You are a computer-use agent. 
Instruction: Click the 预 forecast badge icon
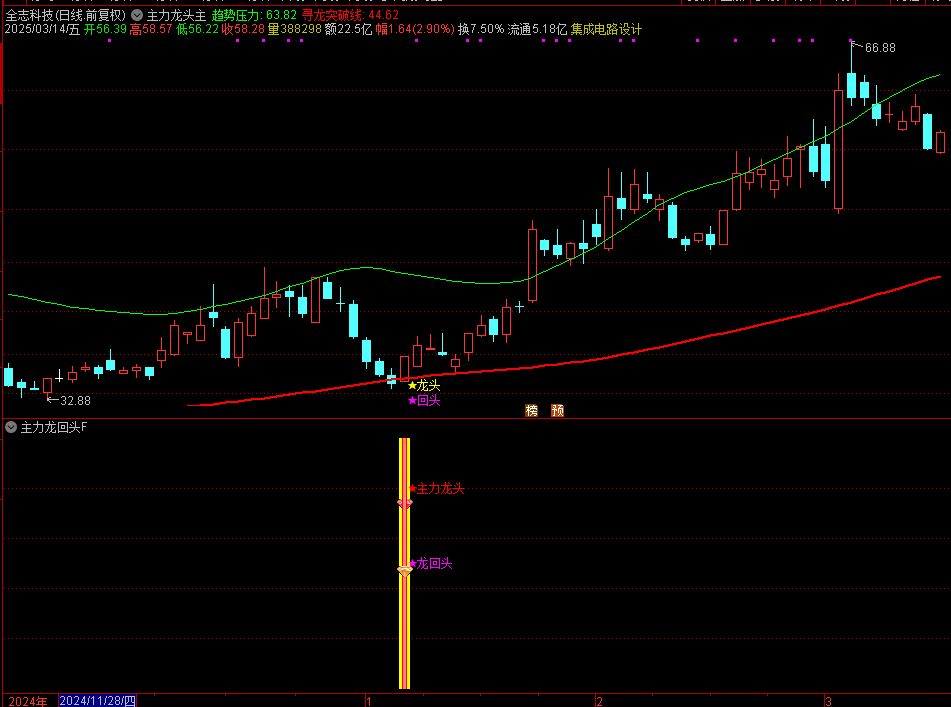(x=557, y=410)
